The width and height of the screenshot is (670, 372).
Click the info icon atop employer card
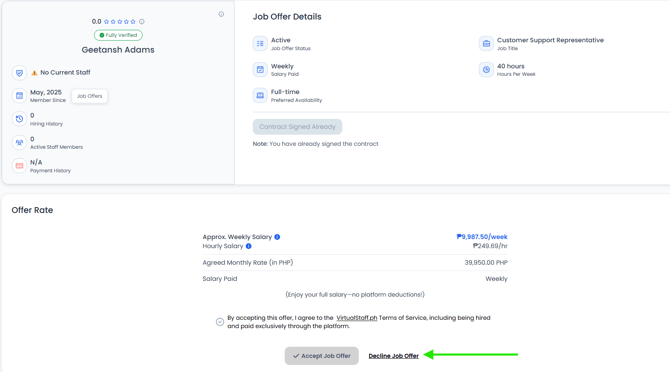[x=221, y=14]
